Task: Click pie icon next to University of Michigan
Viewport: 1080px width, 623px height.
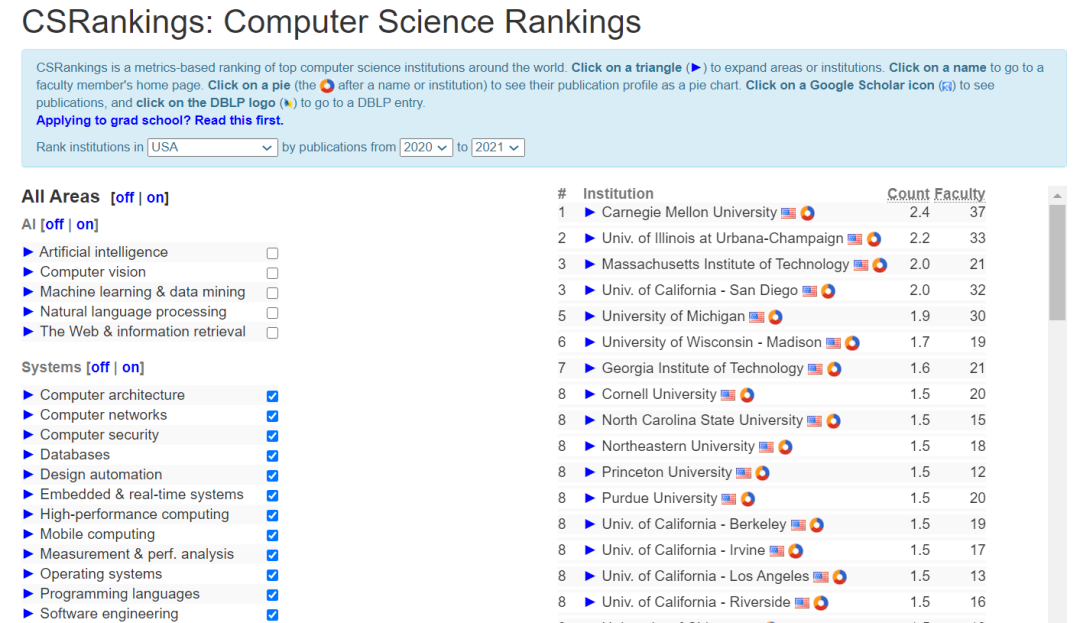Action: [775, 317]
